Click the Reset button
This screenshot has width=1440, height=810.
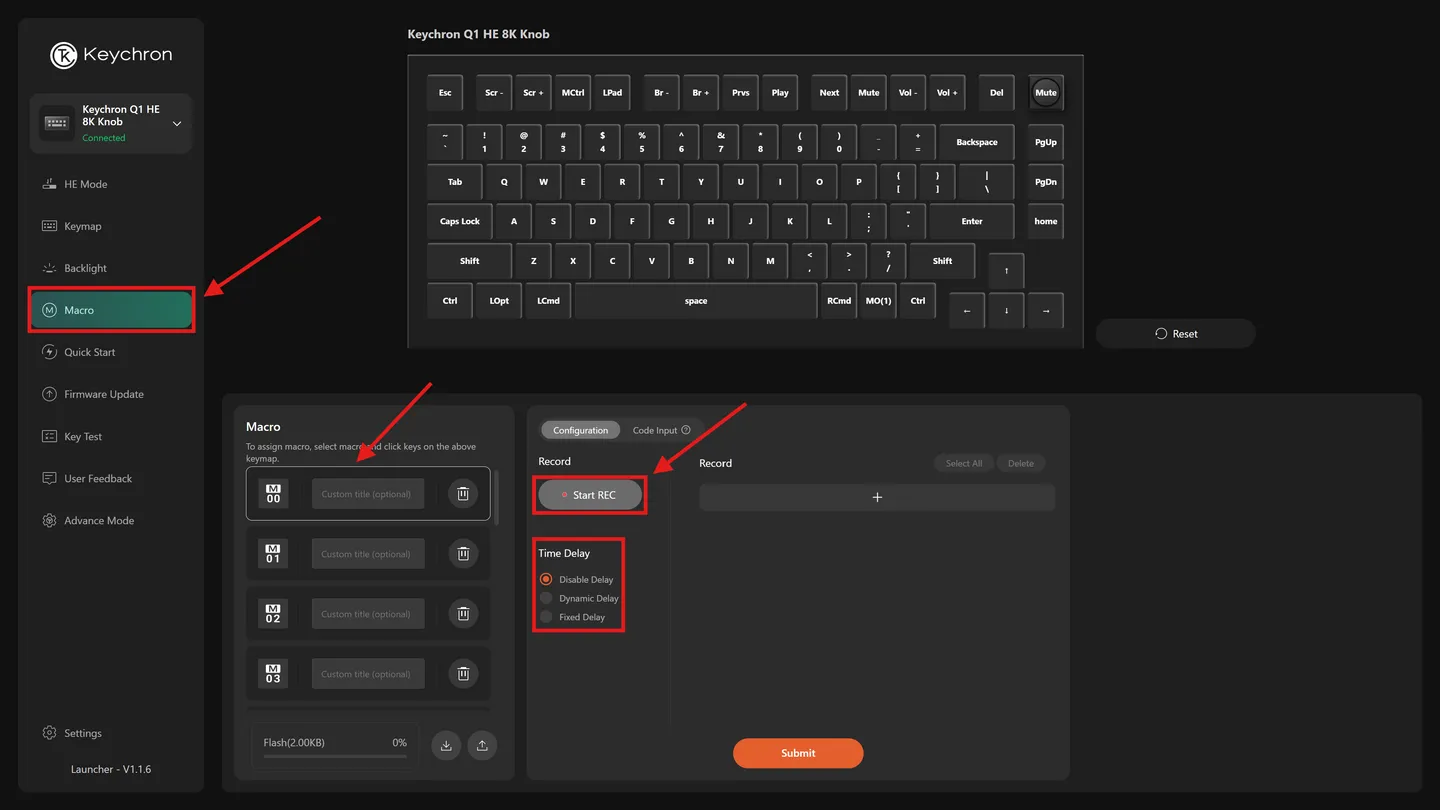[x=1176, y=334]
